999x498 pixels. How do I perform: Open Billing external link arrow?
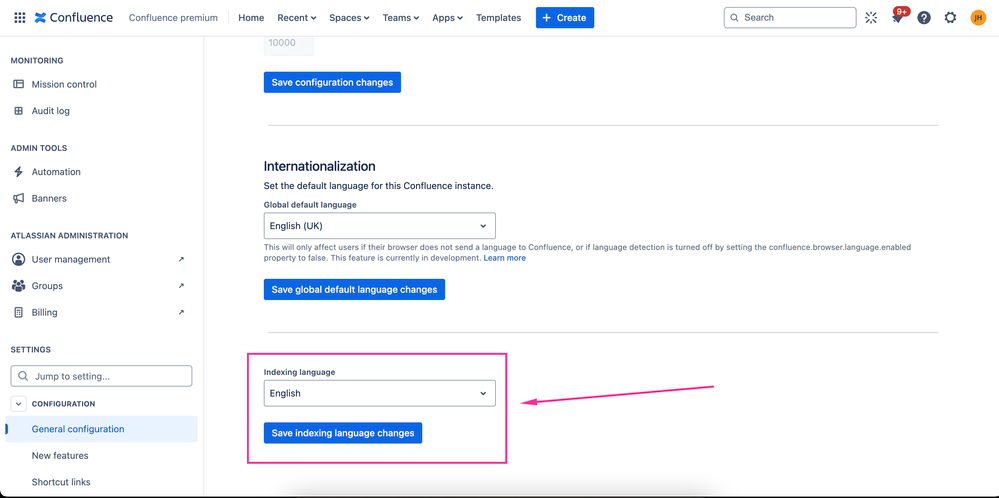coord(181,313)
